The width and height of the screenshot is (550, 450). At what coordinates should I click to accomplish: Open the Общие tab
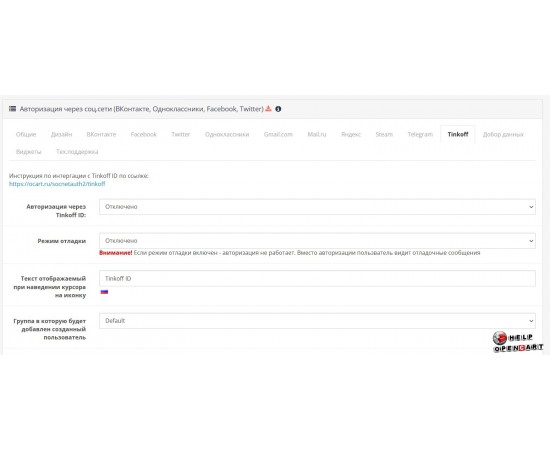26,134
